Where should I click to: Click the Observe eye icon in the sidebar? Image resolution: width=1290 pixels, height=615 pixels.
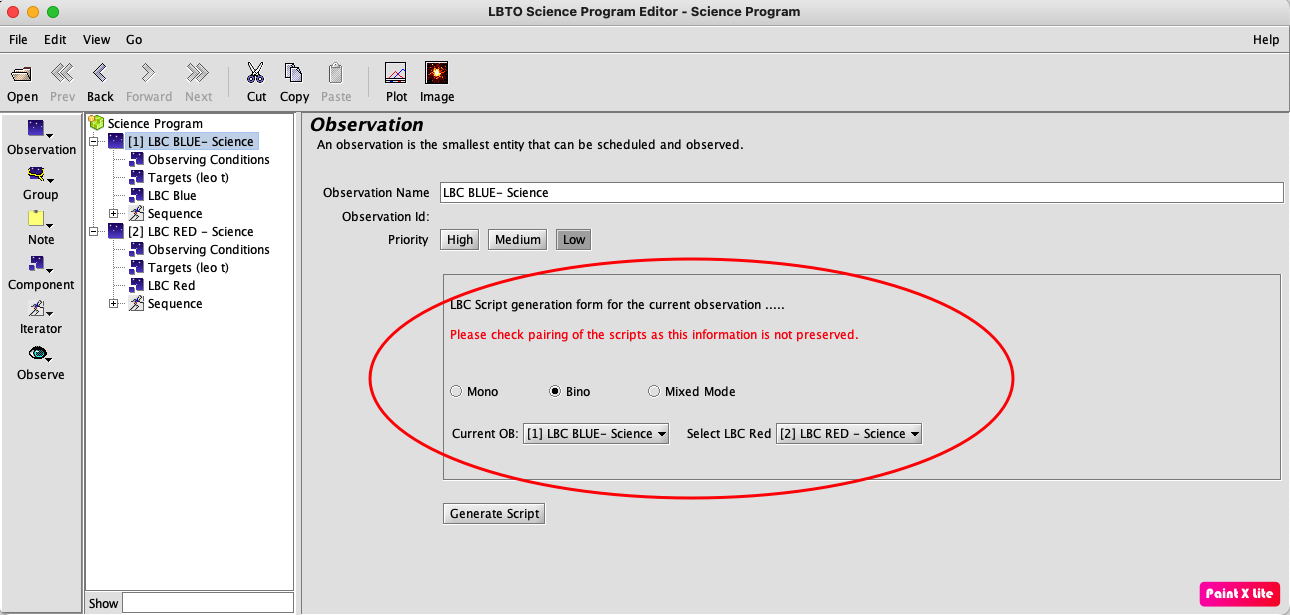pos(38,353)
